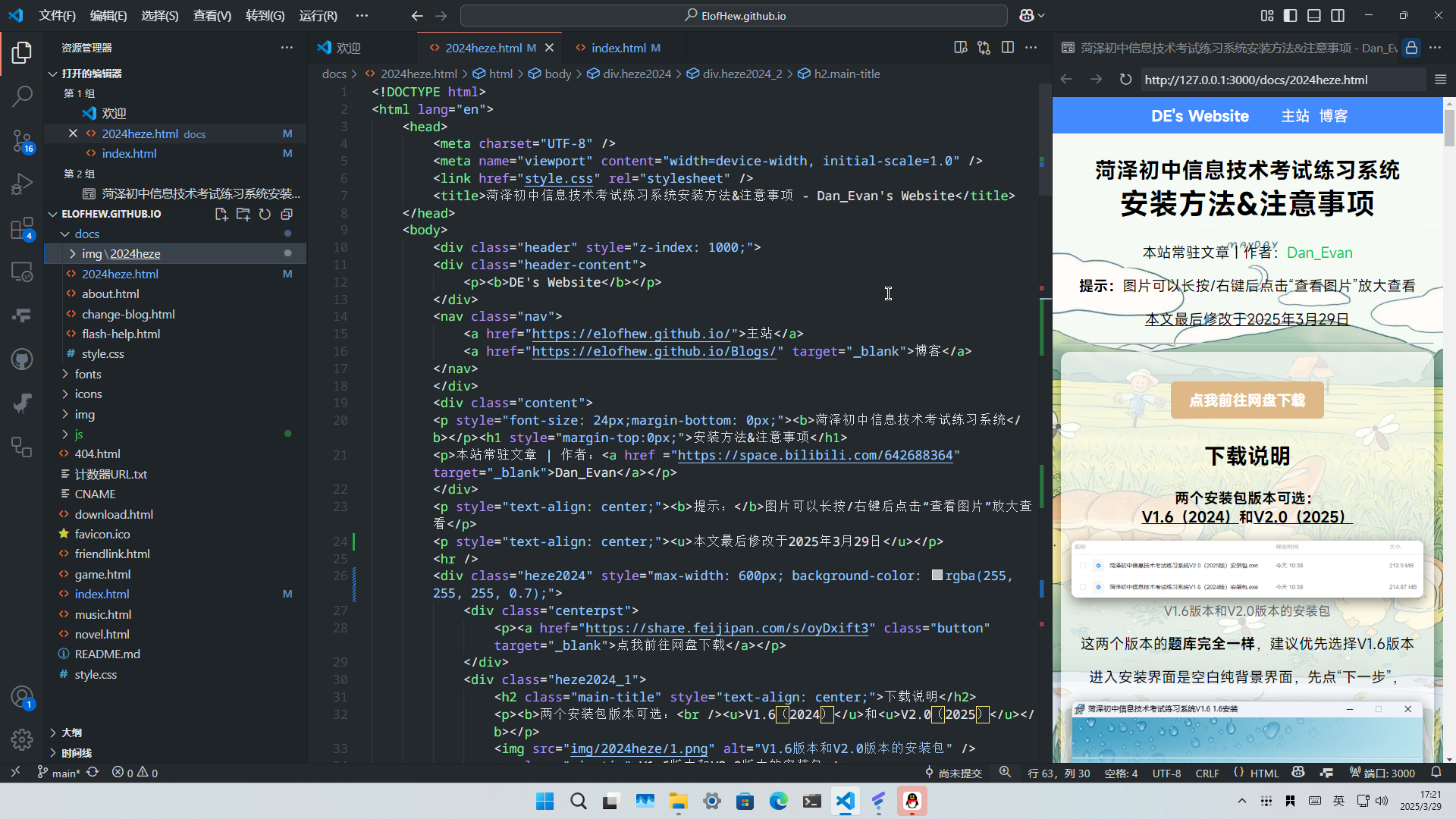This screenshot has width=1456, height=819.
Task: Open the 运行 menu
Action: [318, 15]
